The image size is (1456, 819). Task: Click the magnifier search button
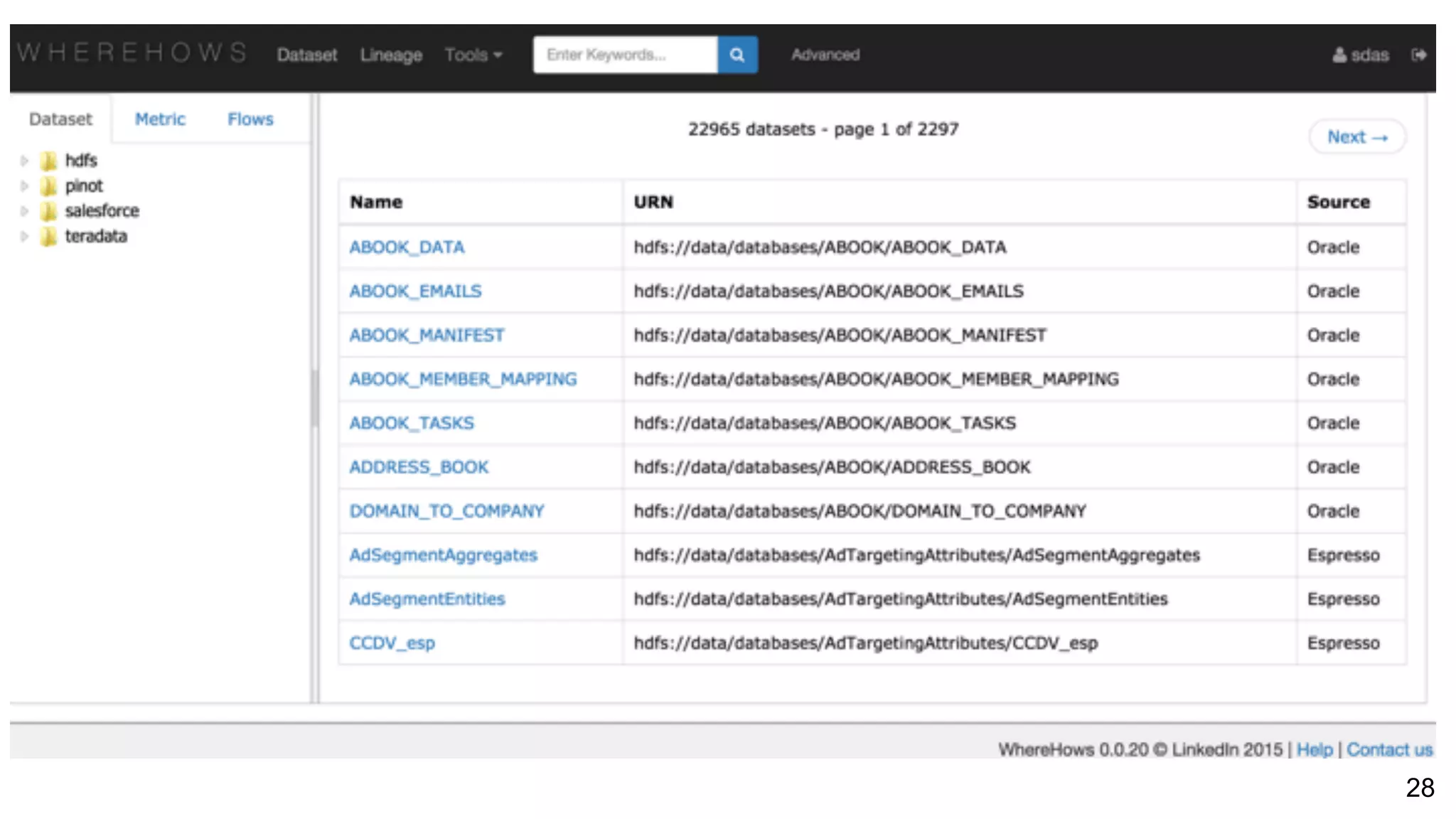click(737, 55)
